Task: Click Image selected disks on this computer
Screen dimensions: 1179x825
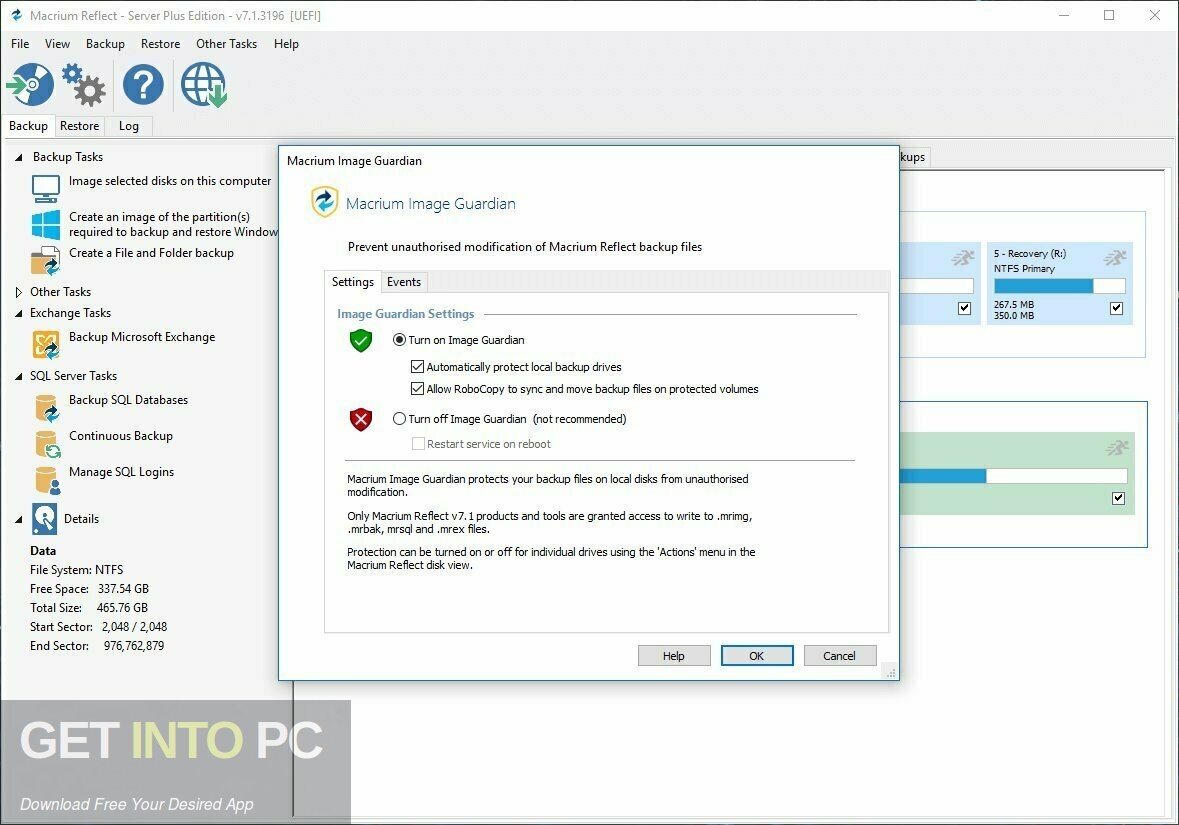Action: [x=170, y=181]
